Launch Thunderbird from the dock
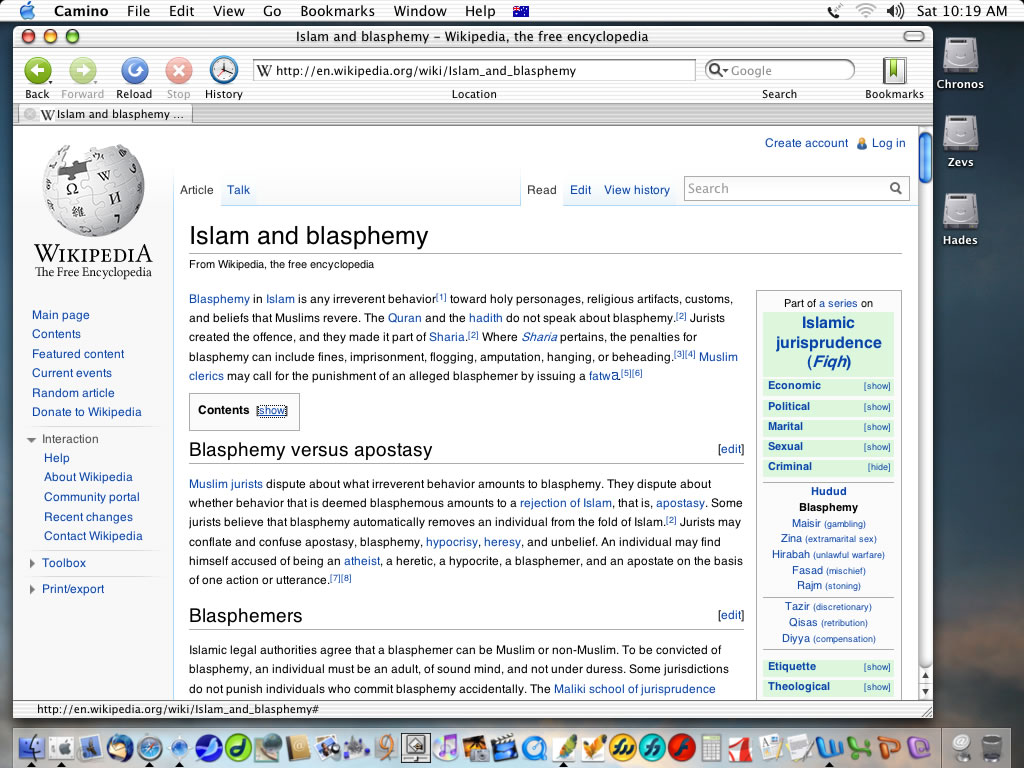 (x=120, y=747)
